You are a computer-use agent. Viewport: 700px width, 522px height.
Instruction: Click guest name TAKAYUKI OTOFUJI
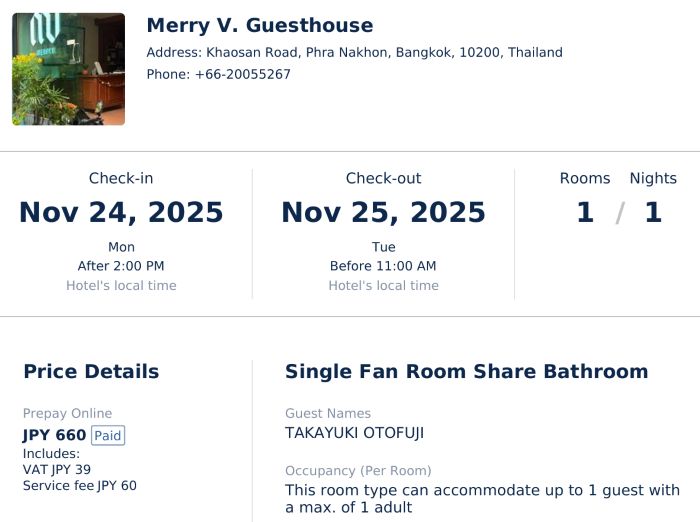(x=354, y=433)
